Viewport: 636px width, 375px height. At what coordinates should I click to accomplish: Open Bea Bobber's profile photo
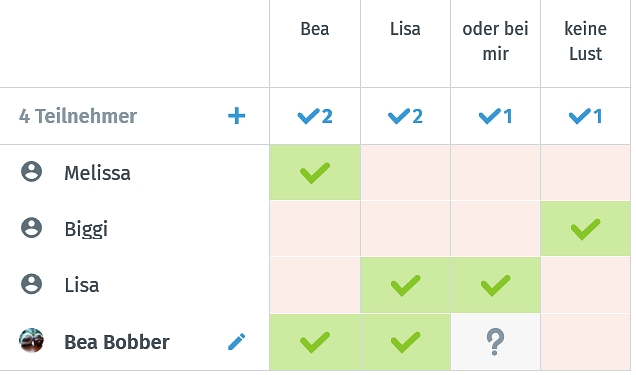coord(31,341)
